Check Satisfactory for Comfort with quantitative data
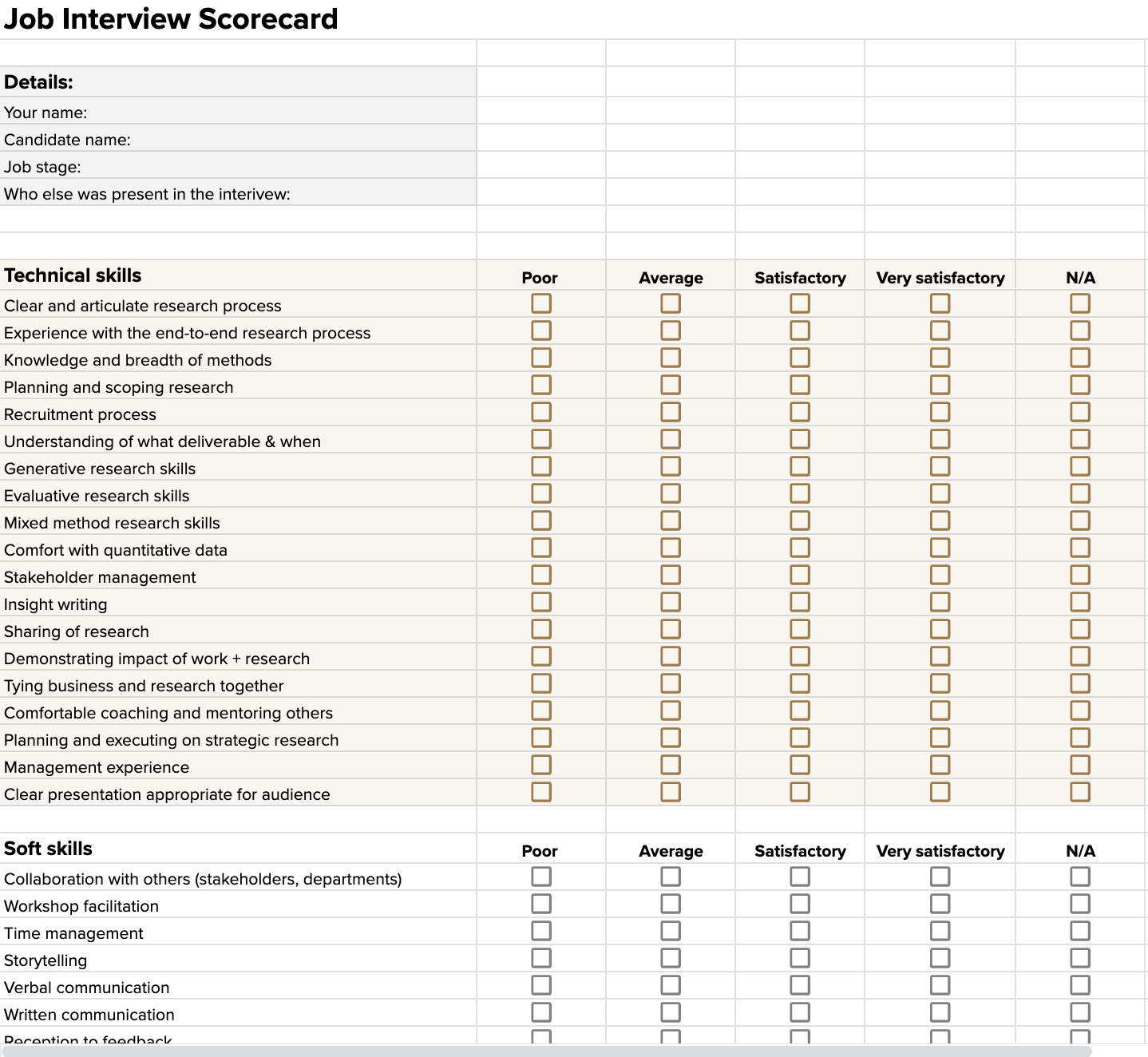Viewport: 1148px width, 1057px height. click(x=799, y=548)
